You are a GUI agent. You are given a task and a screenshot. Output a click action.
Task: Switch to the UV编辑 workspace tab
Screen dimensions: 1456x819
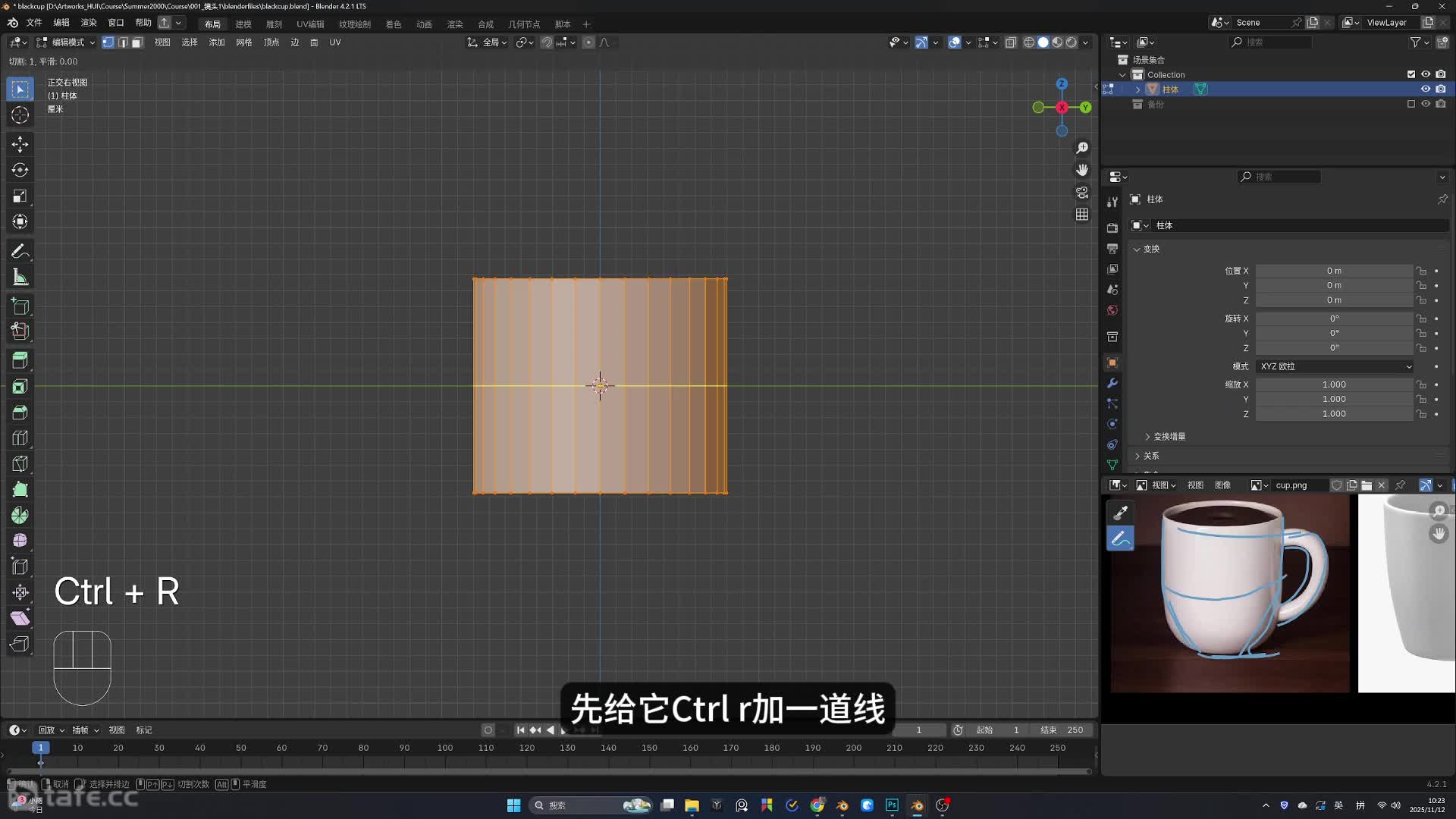click(x=310, y=24)
